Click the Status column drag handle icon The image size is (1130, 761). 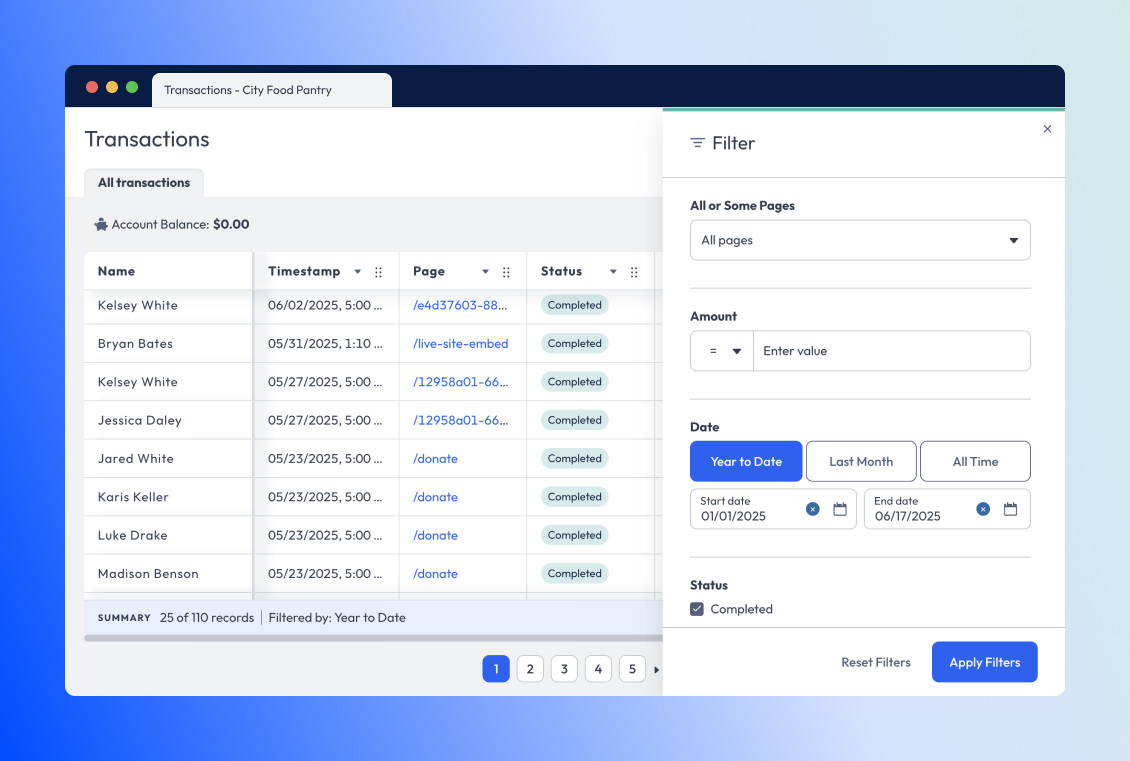tap(634, 272)
